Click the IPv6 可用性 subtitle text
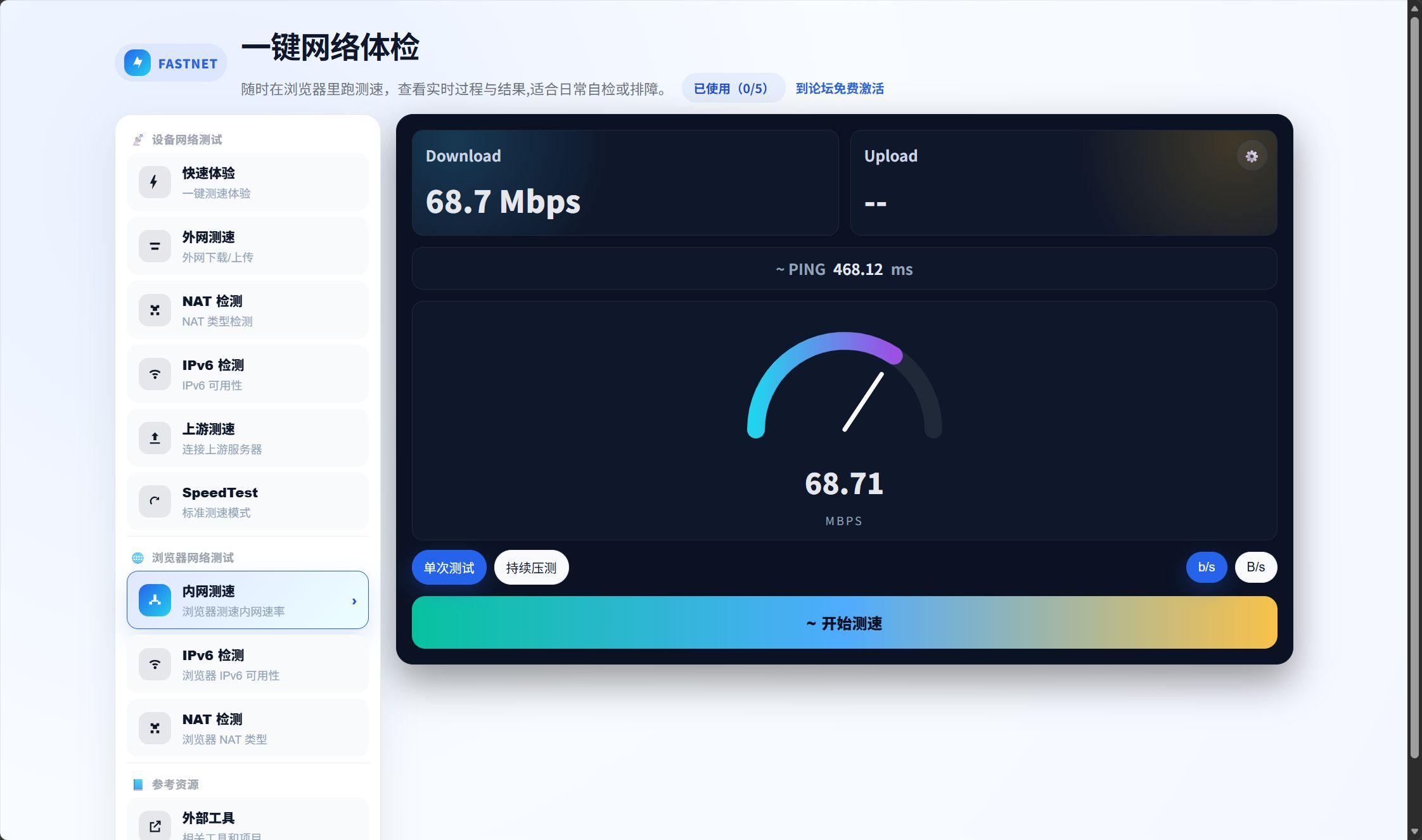 (212, 386)
